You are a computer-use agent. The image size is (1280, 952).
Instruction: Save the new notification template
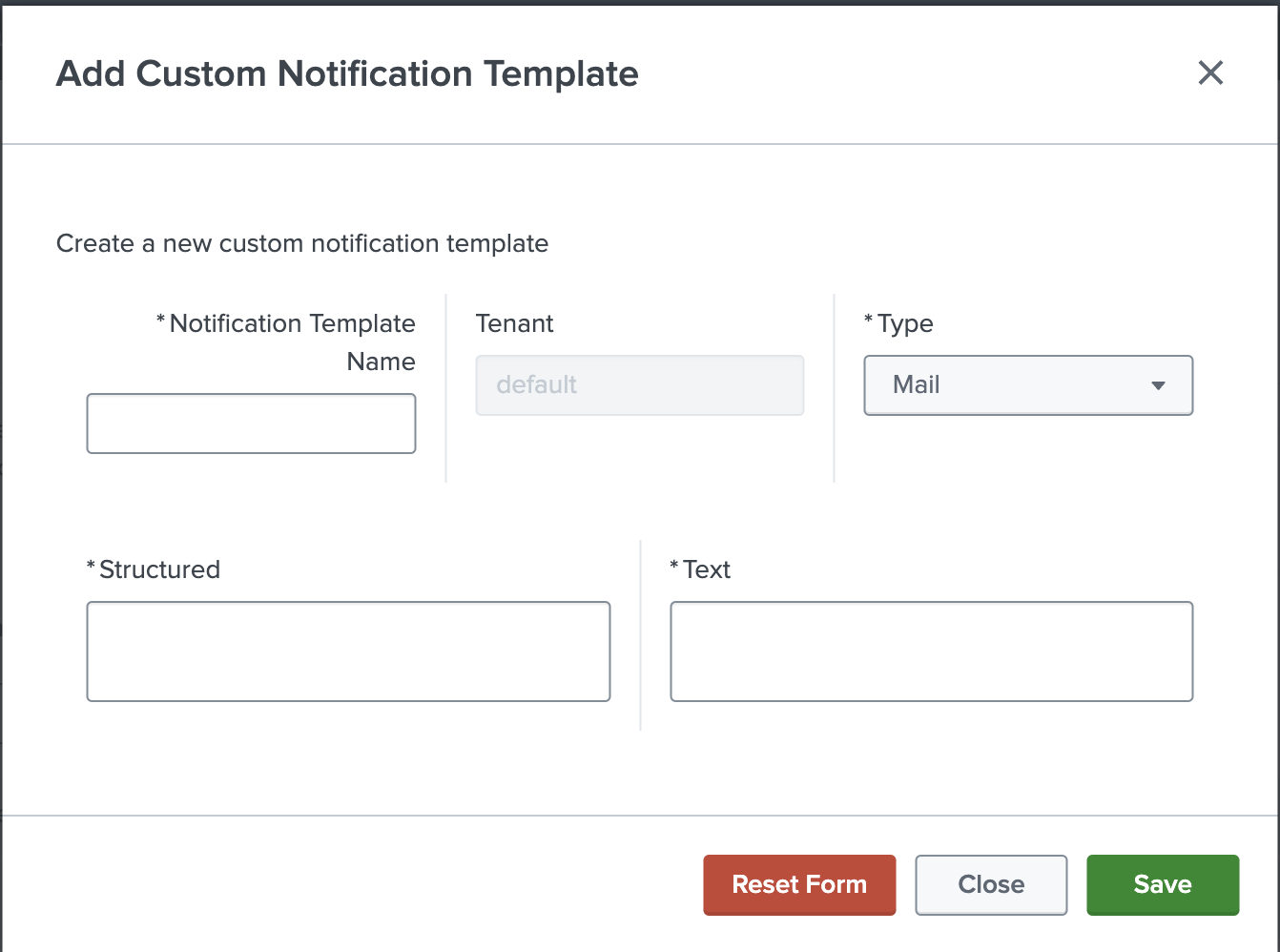tap(1163, 884)
